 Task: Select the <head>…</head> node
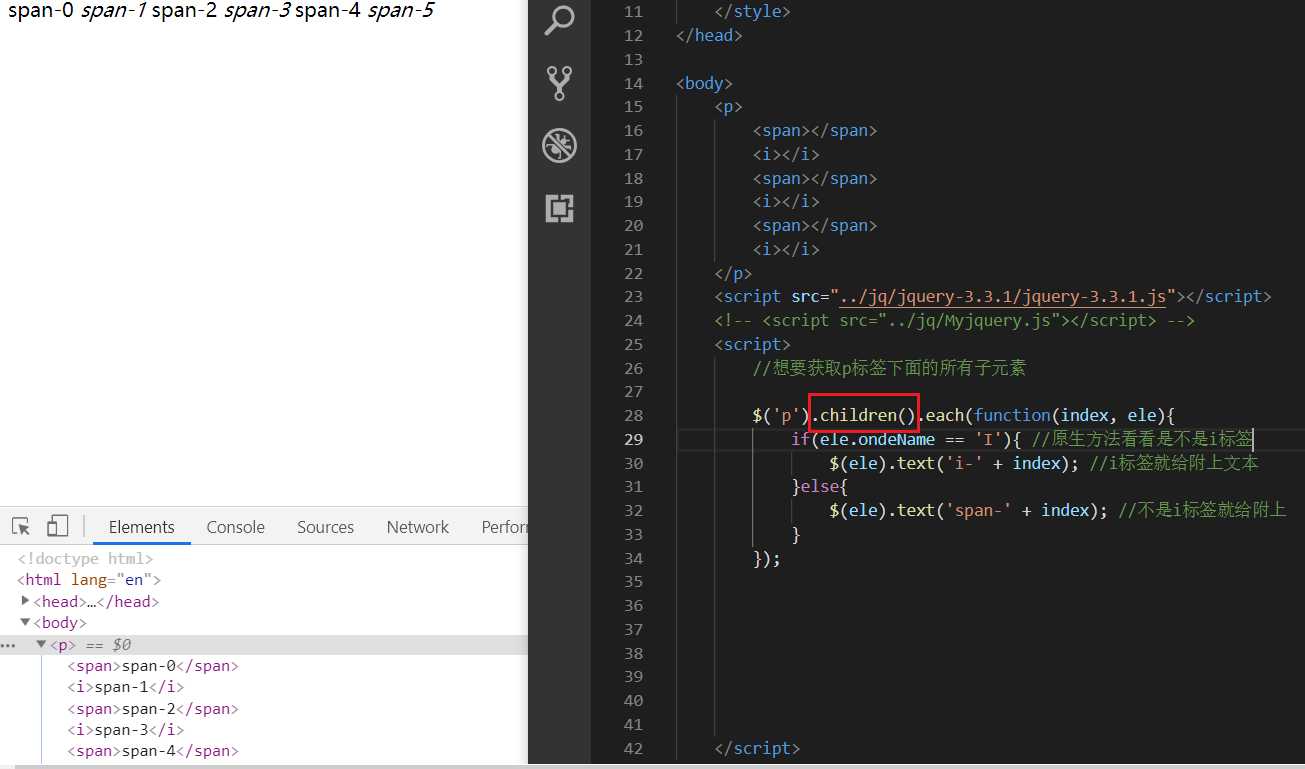point(96,601)
